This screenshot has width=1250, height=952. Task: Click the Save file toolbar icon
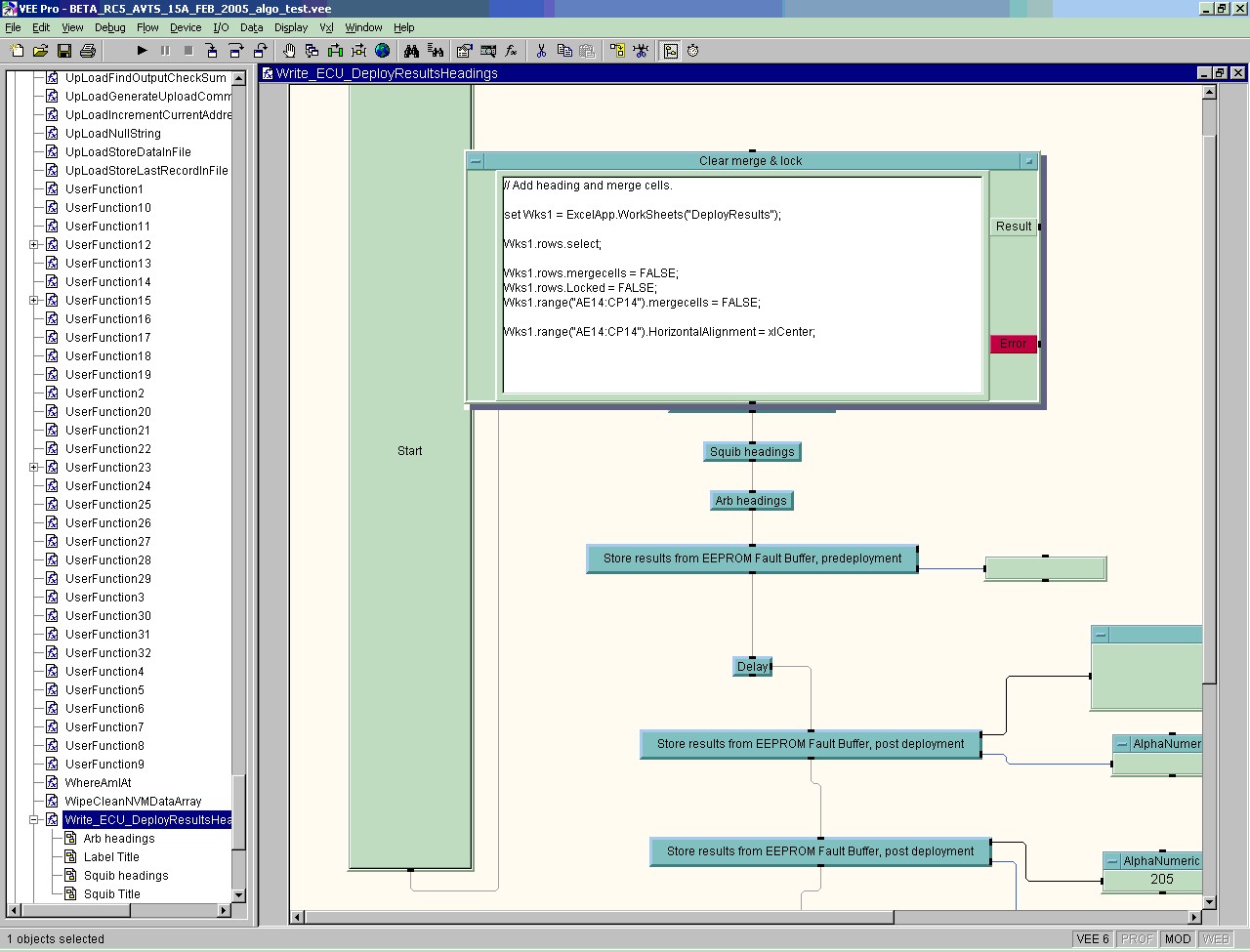tap(64, 51)
